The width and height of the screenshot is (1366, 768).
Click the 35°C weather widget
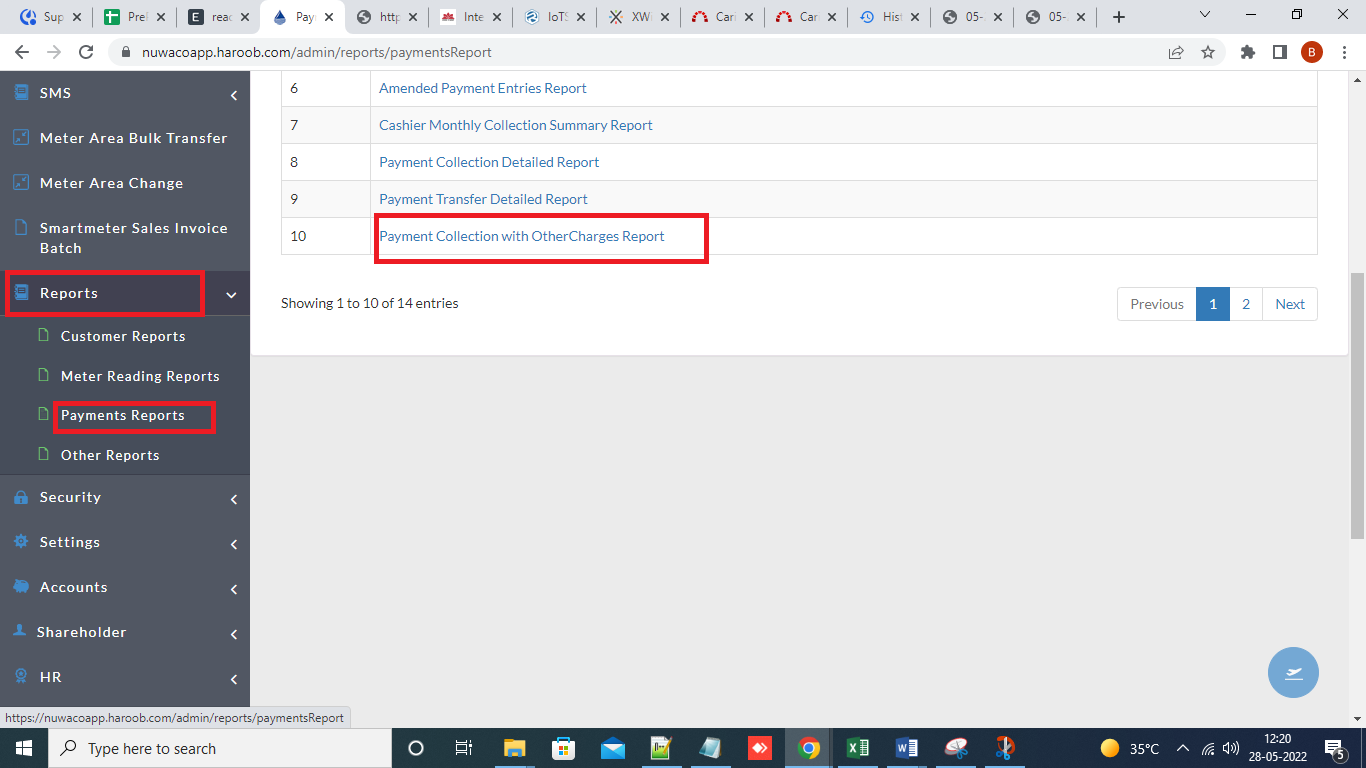(x=1130, y=748)
